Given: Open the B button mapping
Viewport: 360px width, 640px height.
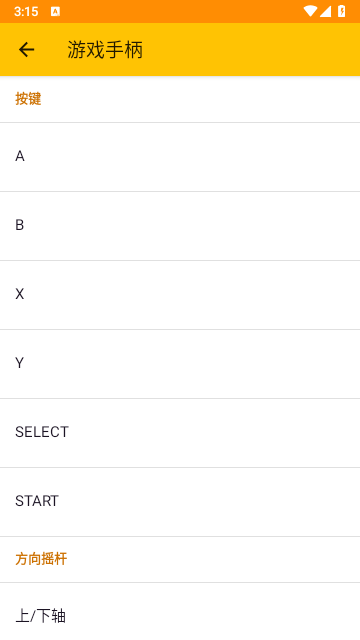Looking at the screenshot, I should click(x=180, y=226).
